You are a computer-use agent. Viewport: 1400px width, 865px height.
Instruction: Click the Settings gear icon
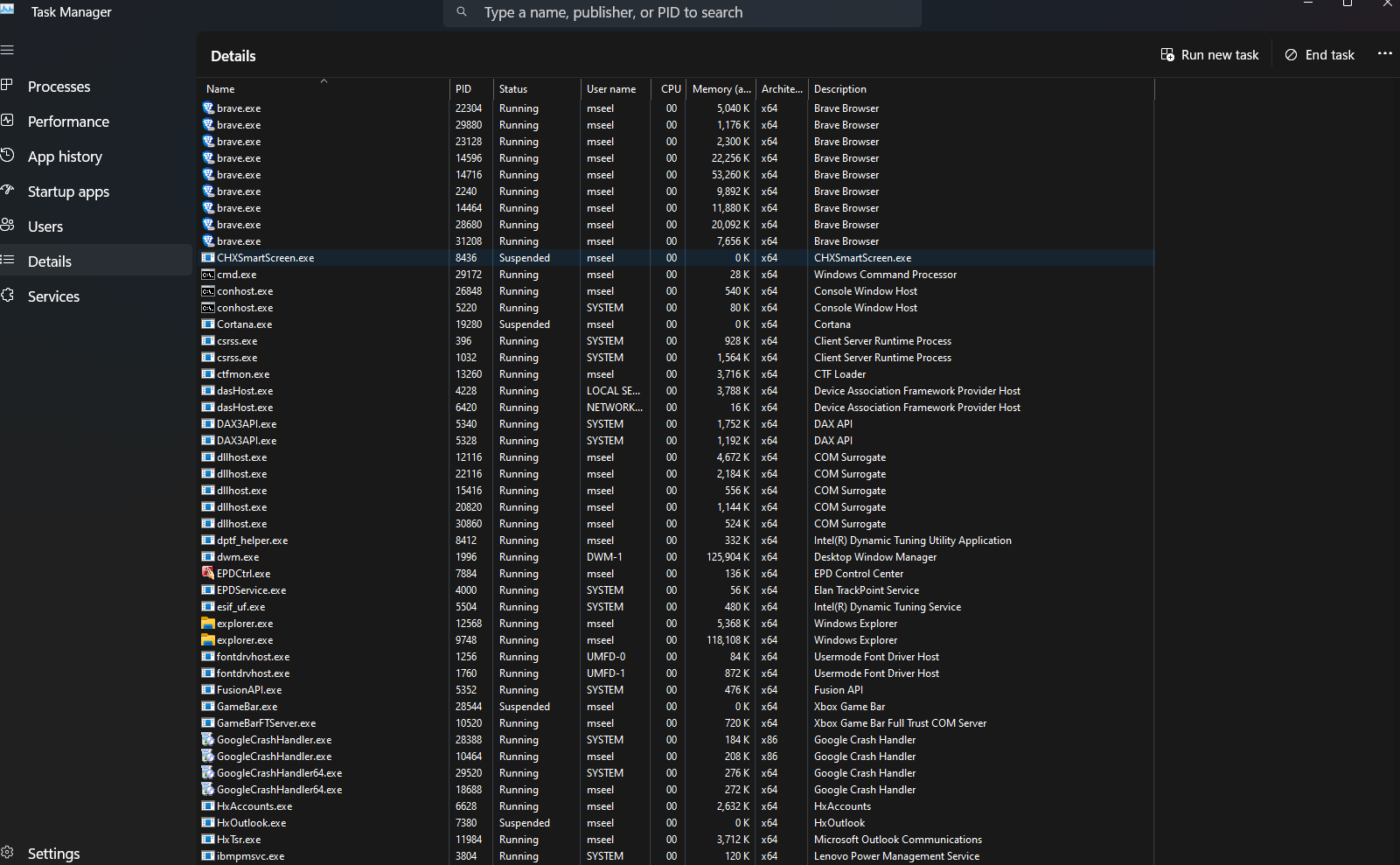[7, 853]
